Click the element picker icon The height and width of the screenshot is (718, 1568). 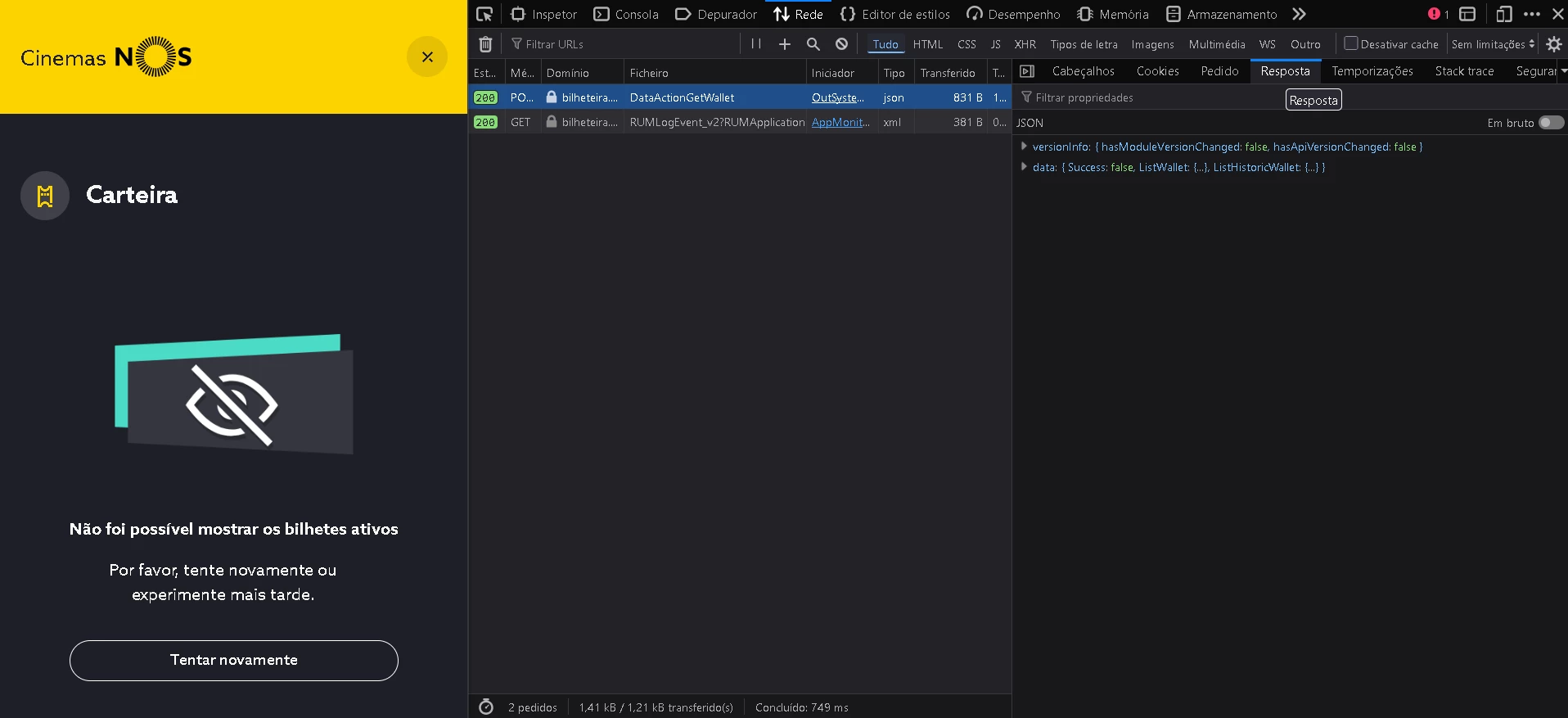[484, 14]
